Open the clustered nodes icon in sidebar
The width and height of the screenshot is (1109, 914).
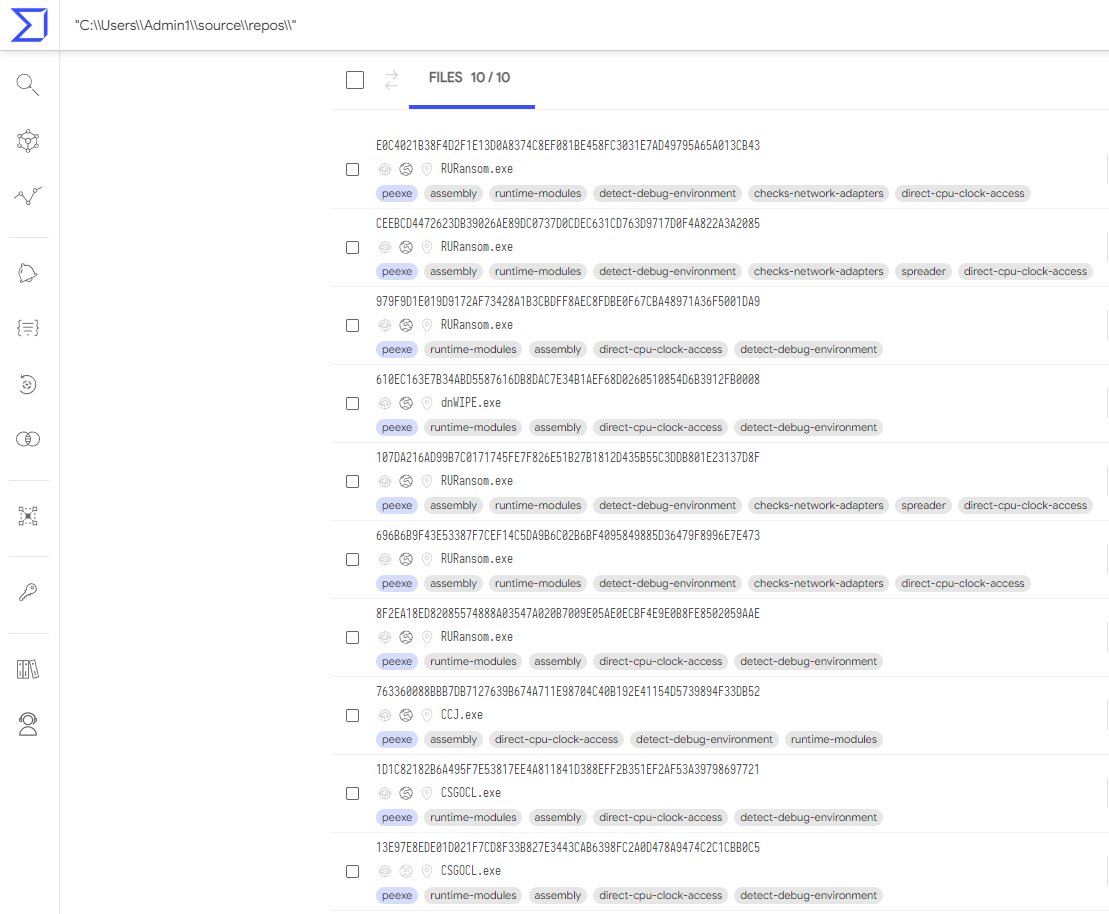click(28, 516)
